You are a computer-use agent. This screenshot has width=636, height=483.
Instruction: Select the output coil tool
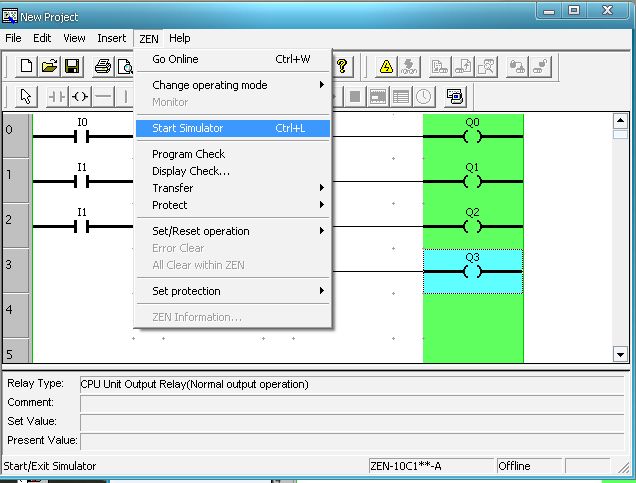point(80,97)
